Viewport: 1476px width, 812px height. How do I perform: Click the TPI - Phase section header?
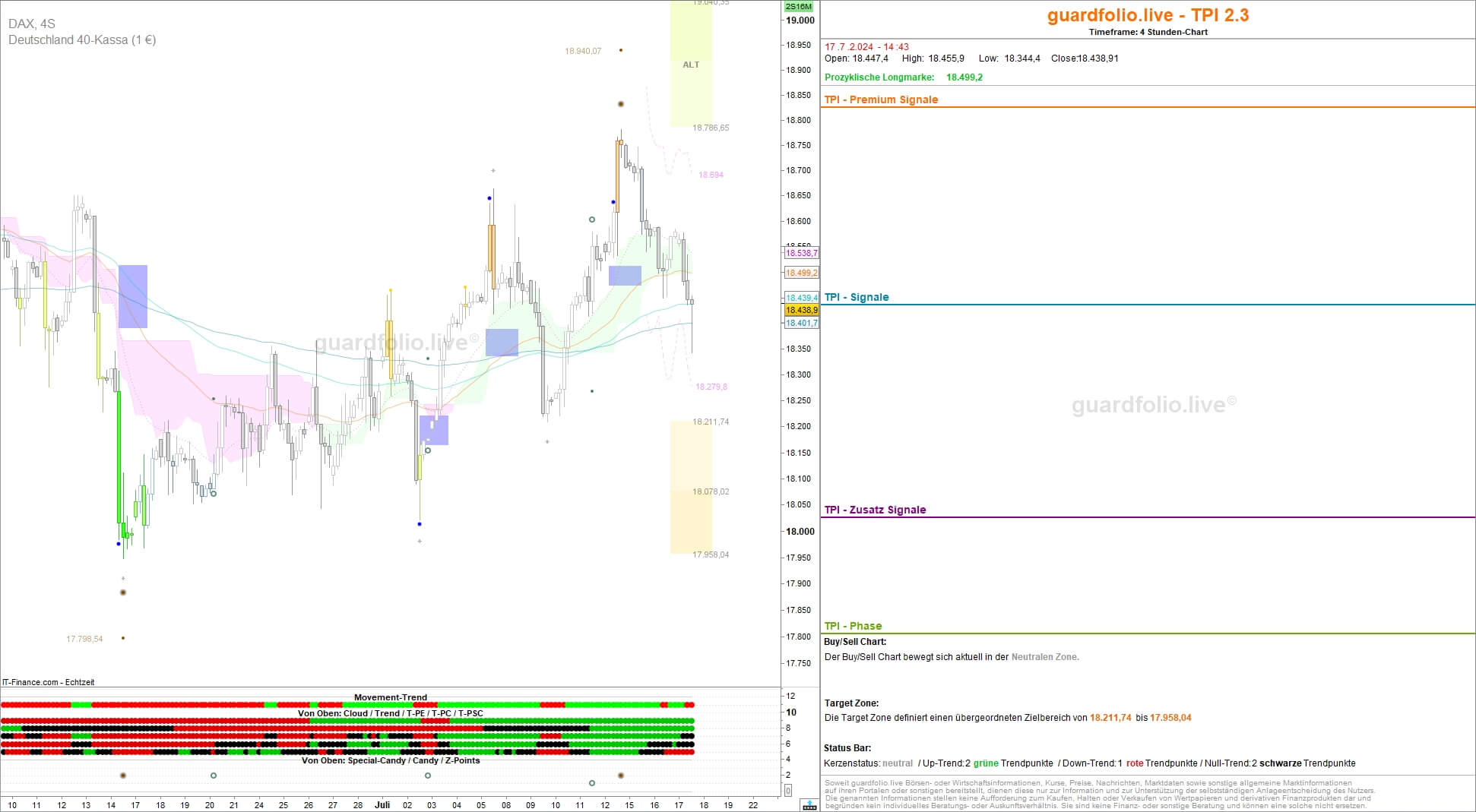[x=853, y=626]
